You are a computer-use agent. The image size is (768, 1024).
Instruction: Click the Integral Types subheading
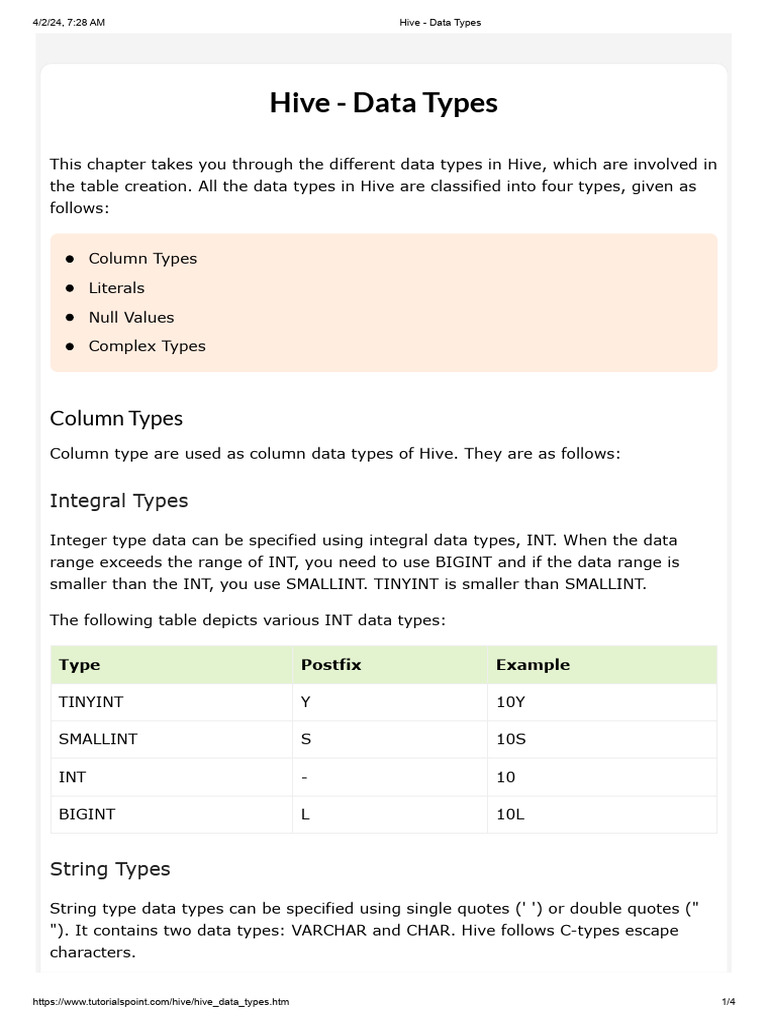(x=119, y=500)
